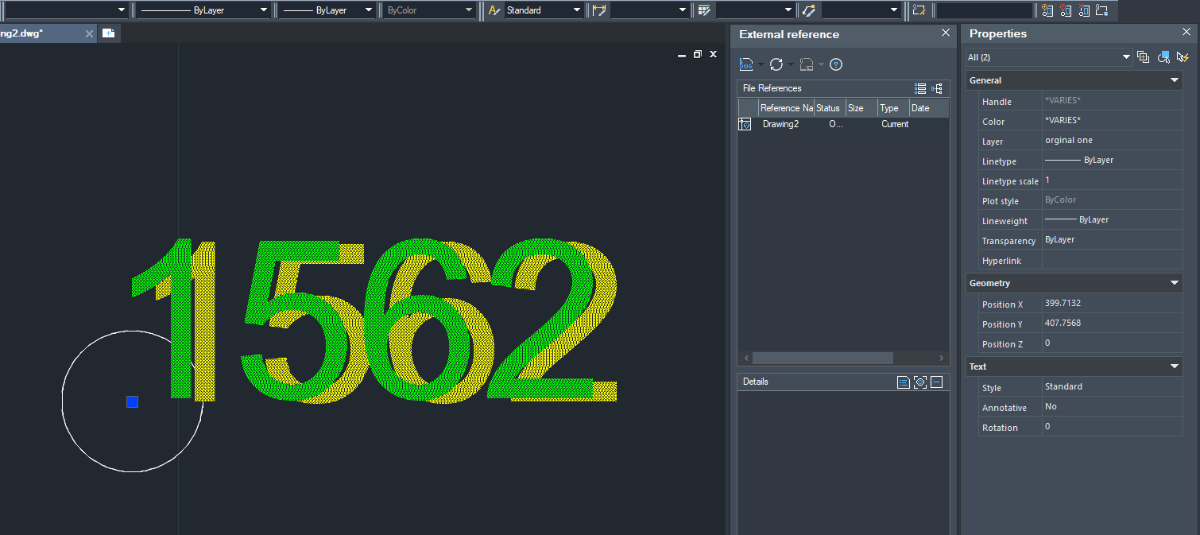Sort by Reference Name column header
Image resolution: width=1200 pixels, height=535 pixels.
pos(786,107)
